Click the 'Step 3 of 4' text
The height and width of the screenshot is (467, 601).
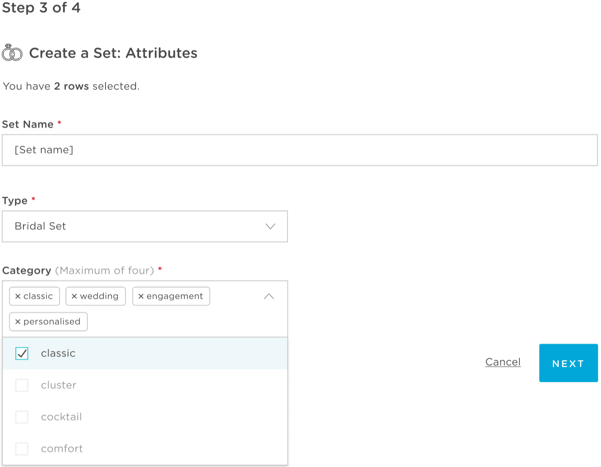click(x=41, y=8)
